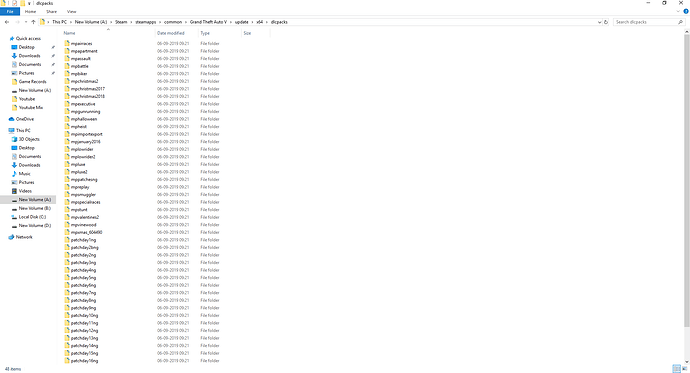Open the File menu
Image resolution: width=690 pixels, height=373 pixels.
(10, 11)
